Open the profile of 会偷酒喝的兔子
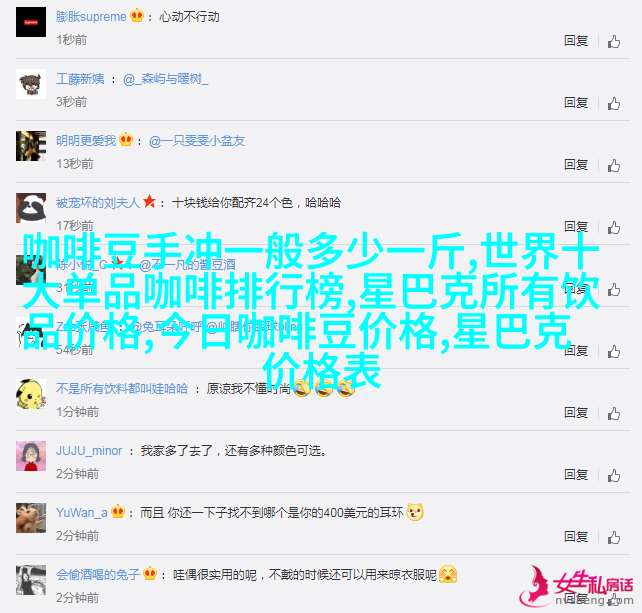 point(98,575)
